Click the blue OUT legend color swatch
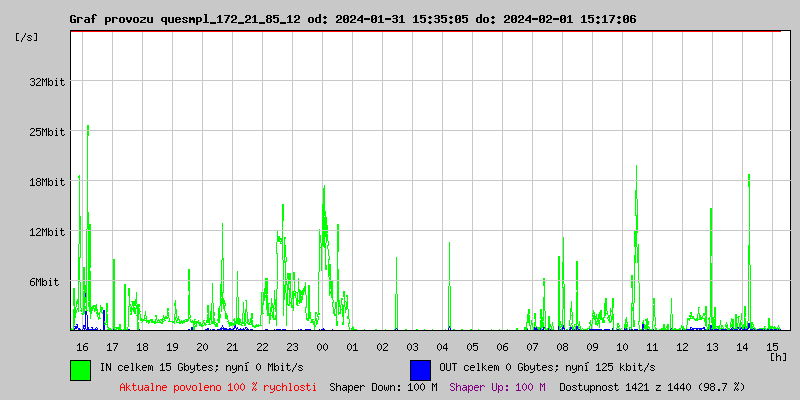 coord(420,369)
